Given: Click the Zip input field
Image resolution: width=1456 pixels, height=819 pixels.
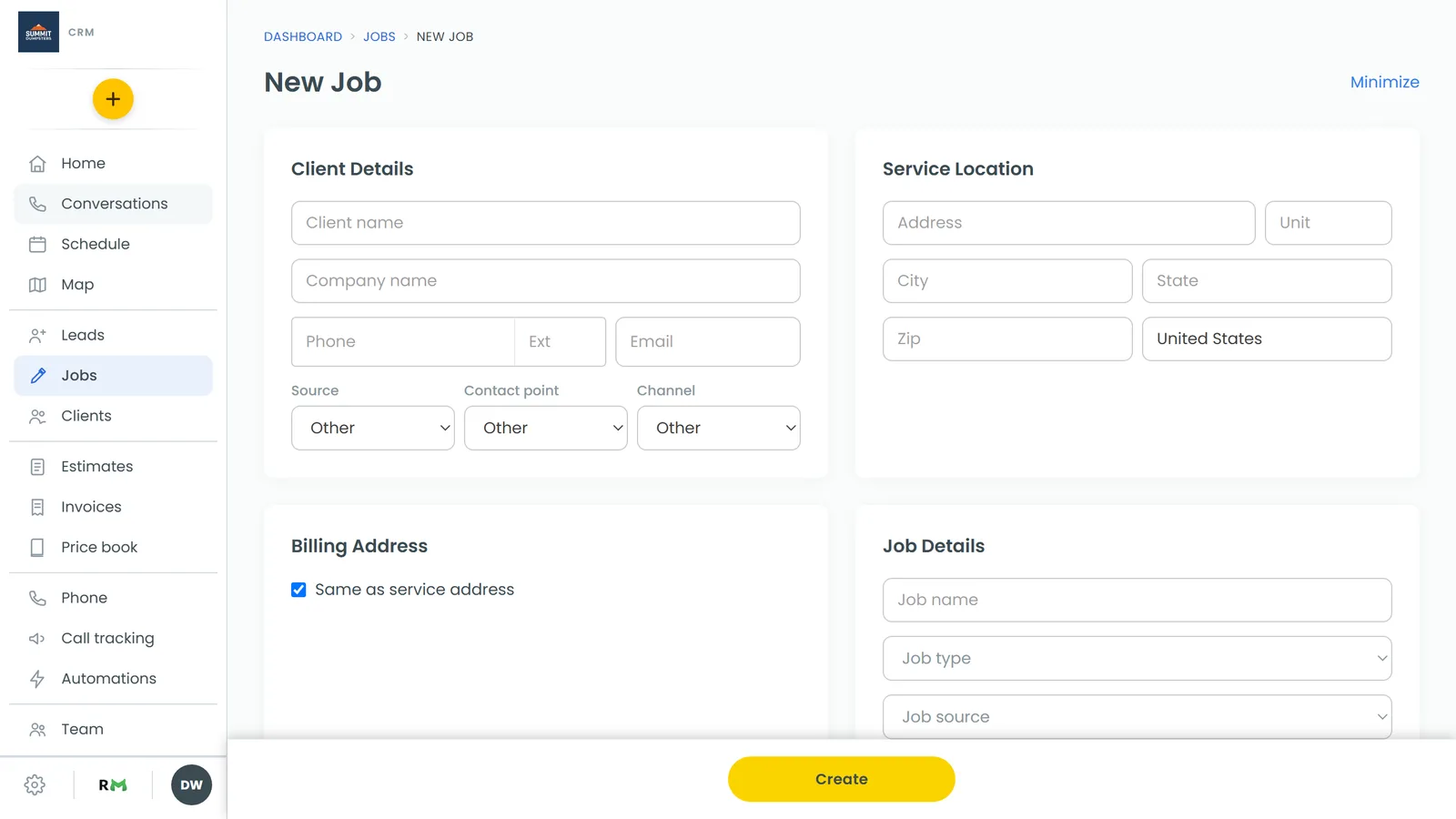Looking at the screenshot, I should coord(1007,339).
